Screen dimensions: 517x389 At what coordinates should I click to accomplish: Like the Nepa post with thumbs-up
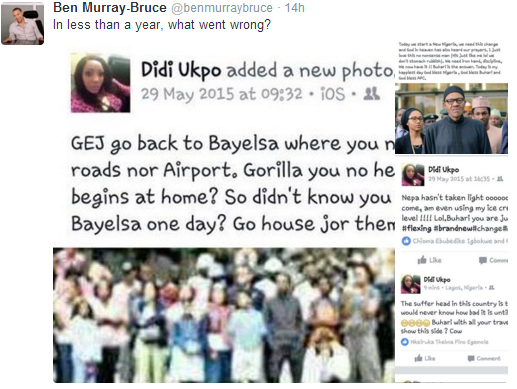[x=429, y=260]
